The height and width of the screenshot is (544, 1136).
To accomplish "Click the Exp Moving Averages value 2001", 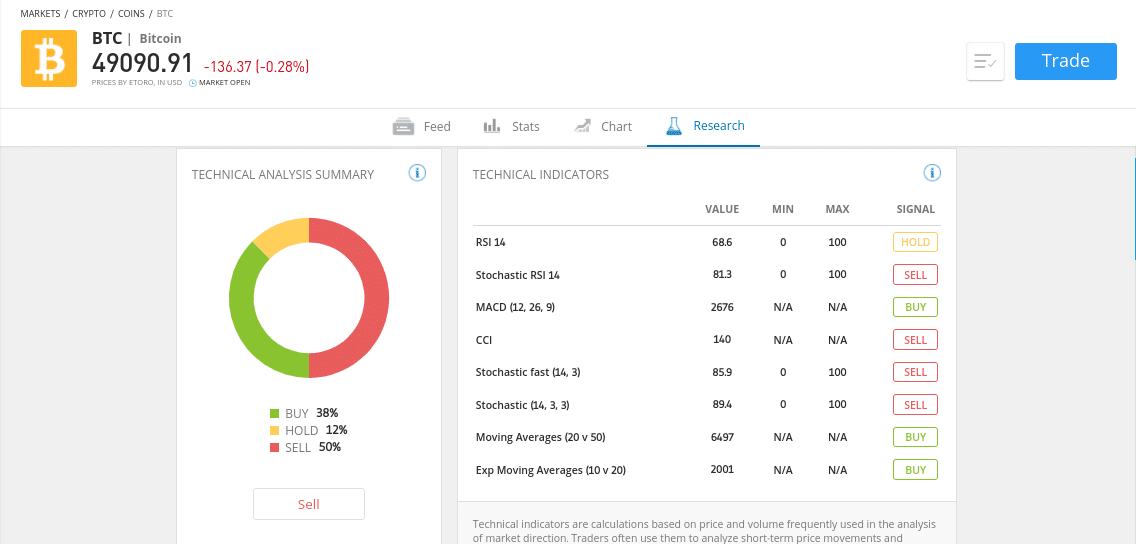I will [x=722, y=469].
